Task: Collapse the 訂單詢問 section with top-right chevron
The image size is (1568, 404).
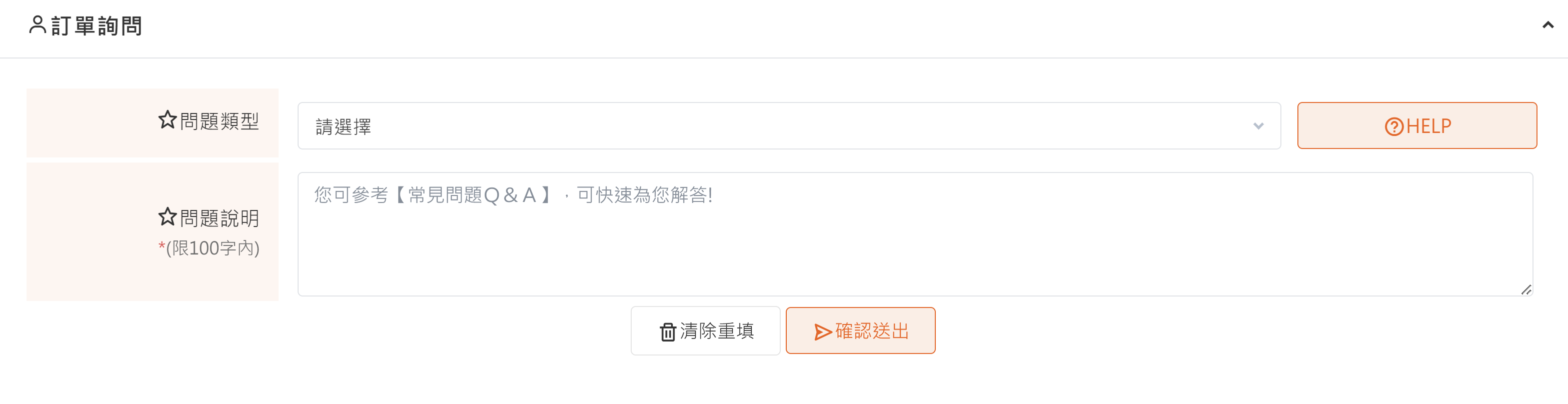Action: [x=1548, y=25]
